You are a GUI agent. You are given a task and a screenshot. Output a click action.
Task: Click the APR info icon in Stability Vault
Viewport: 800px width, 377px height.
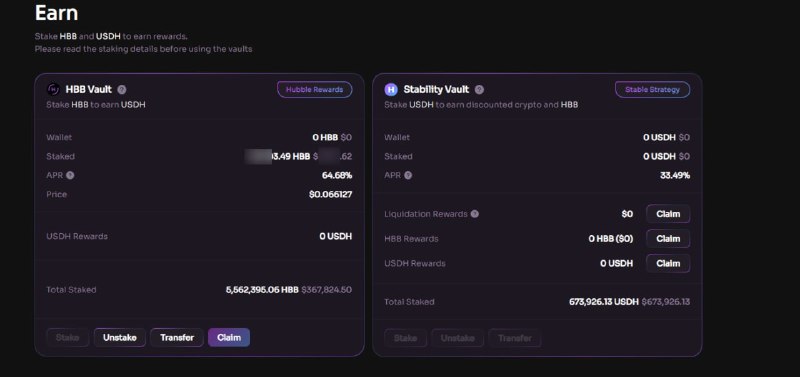click(x=408, y=175)
